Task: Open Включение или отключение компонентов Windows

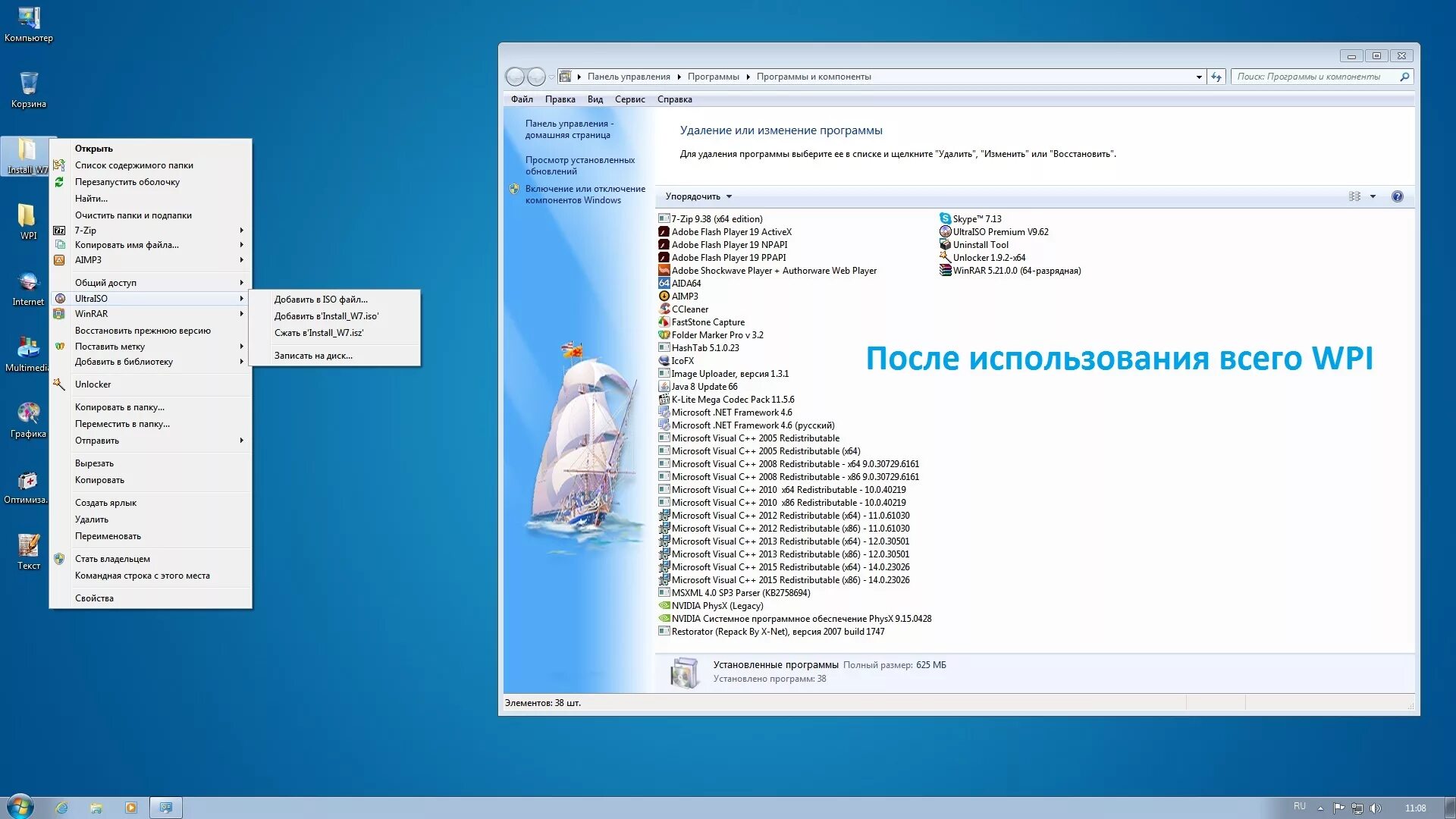Action: (585, 194)
